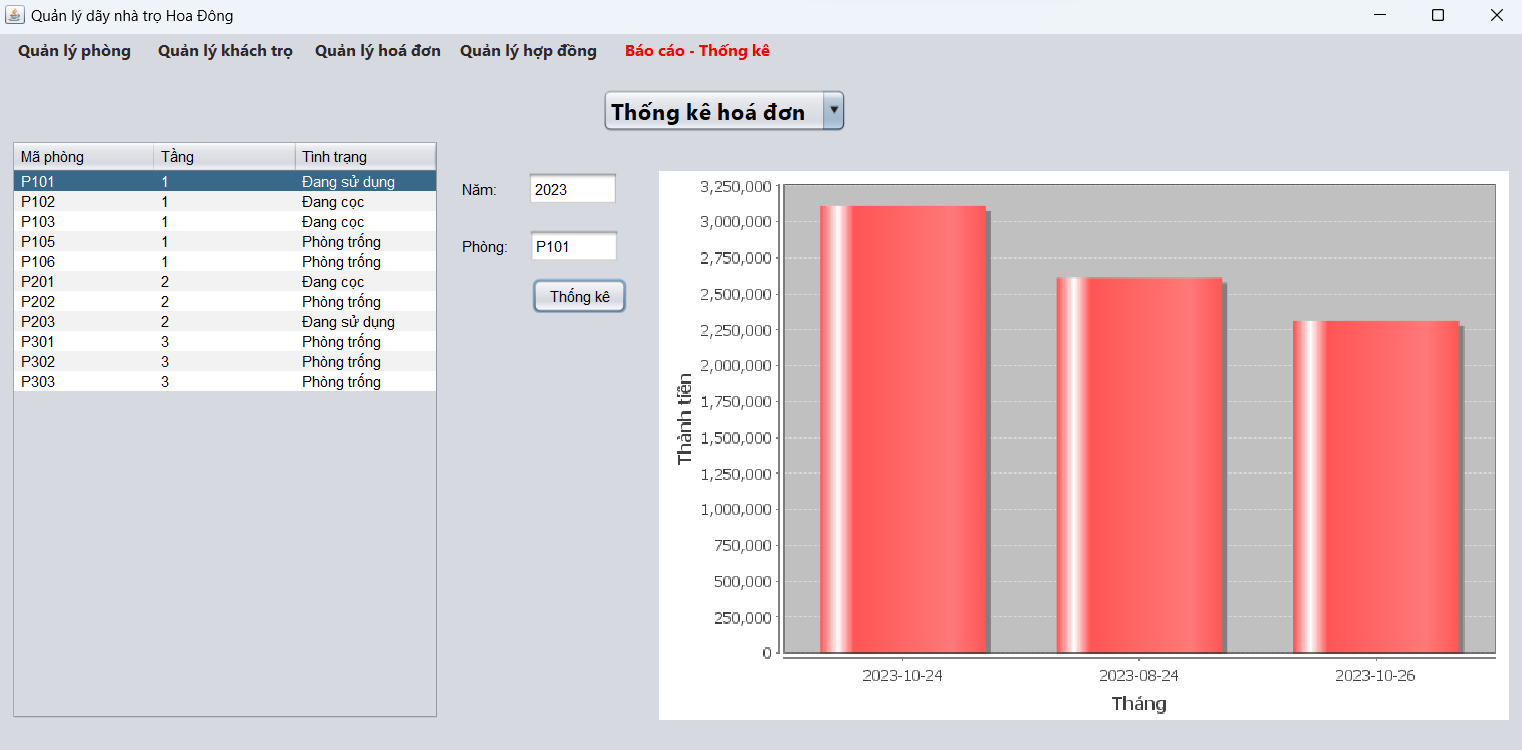Open the Quản lý phòng menu
Image resolution: width=1522 pixels, height=750 pixels.
point(74,51)
